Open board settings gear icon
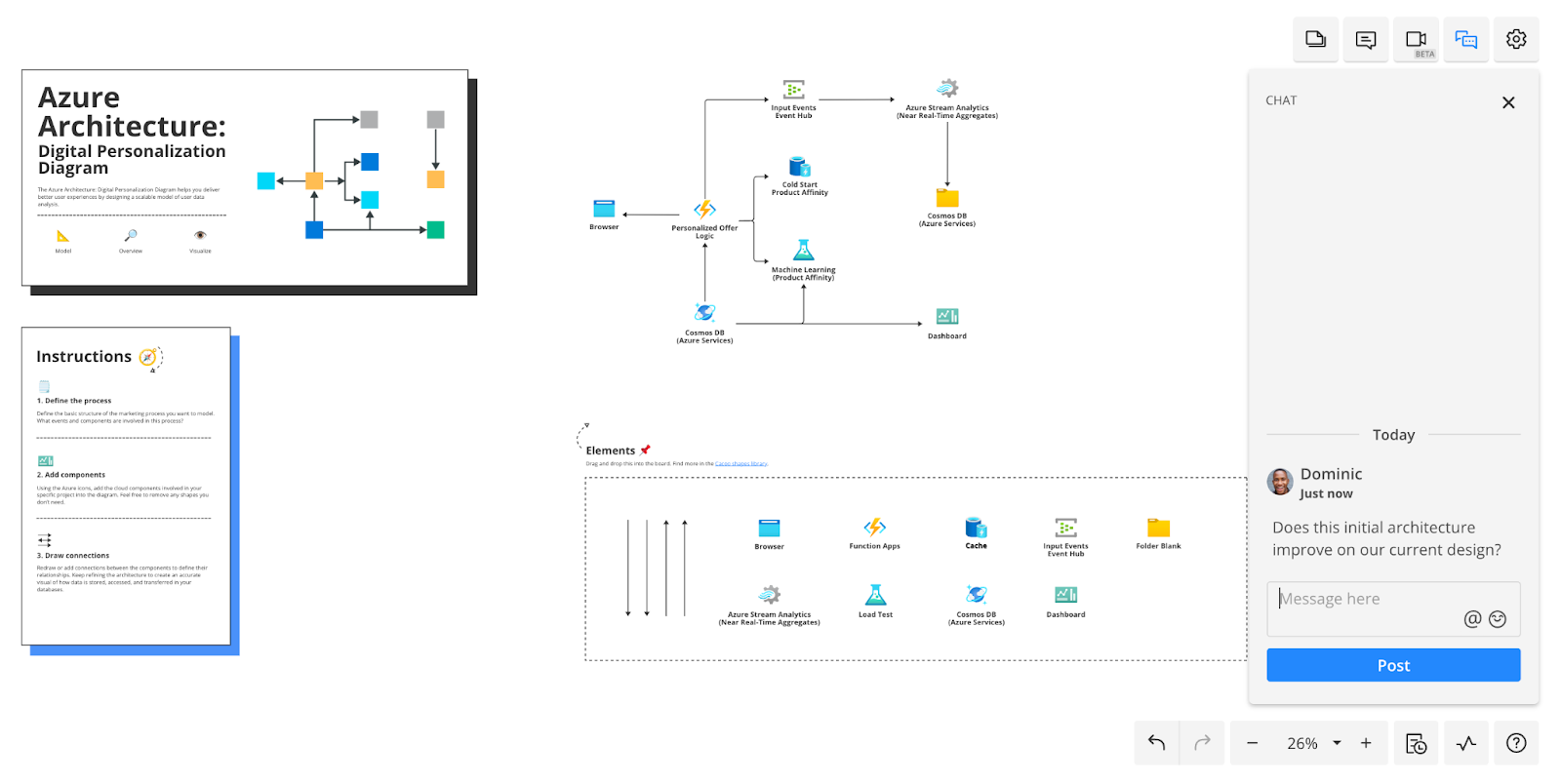 pyautogui.click(x=1516, y=40)
